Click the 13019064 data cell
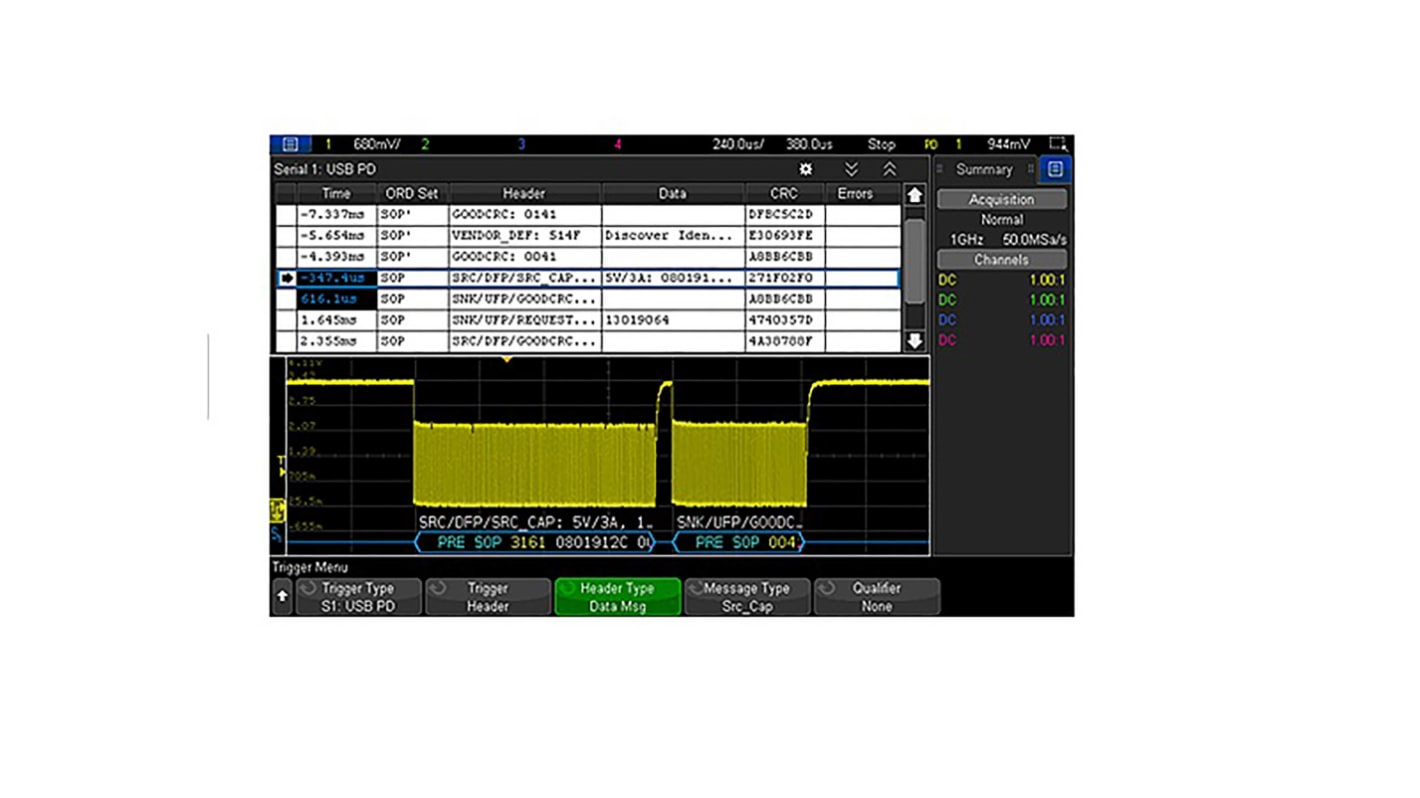Screen dimensions: 1420x798 (x=672, y=320)
